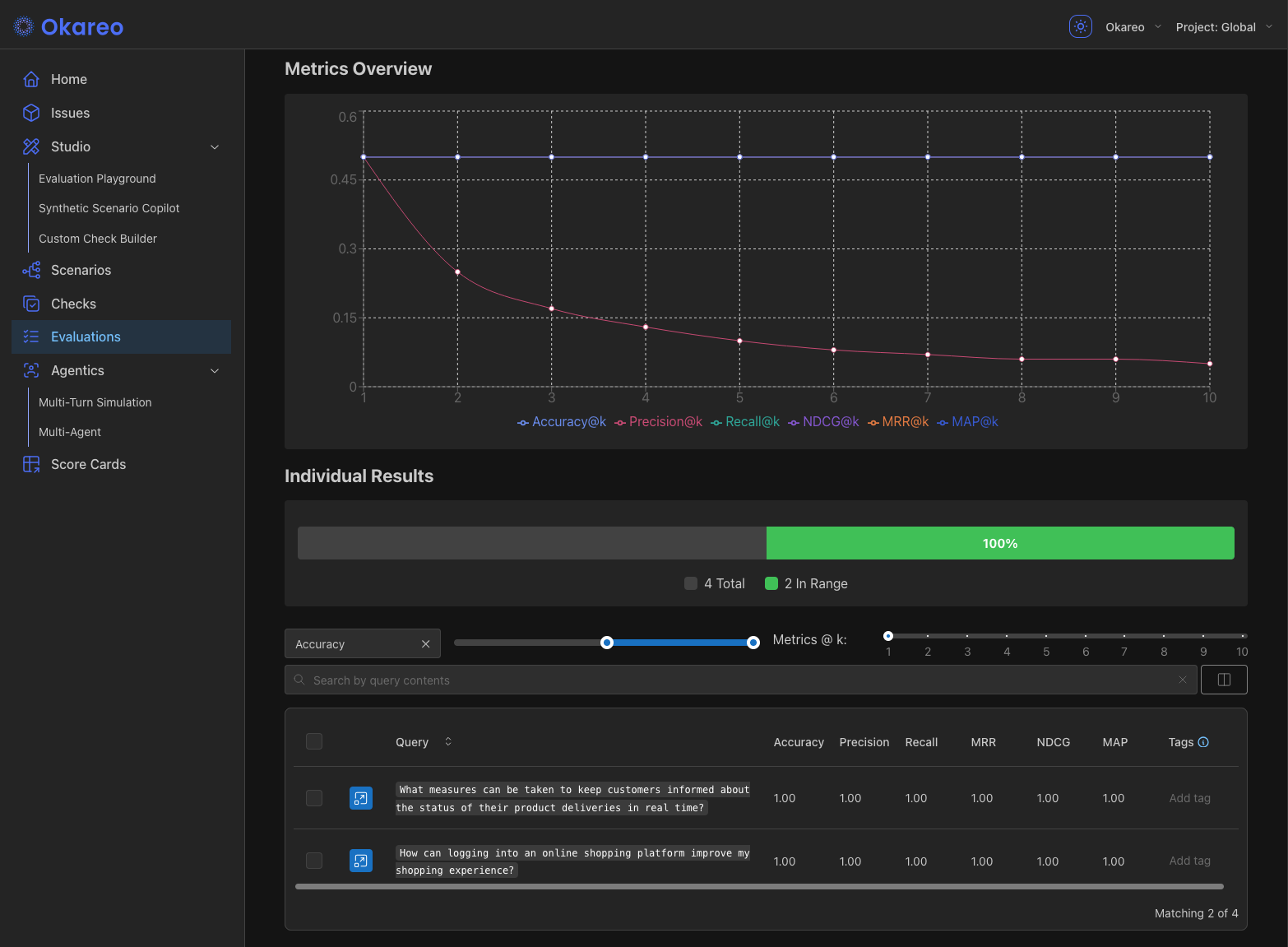Click the Tags info icon

(x=1203, y=742)
